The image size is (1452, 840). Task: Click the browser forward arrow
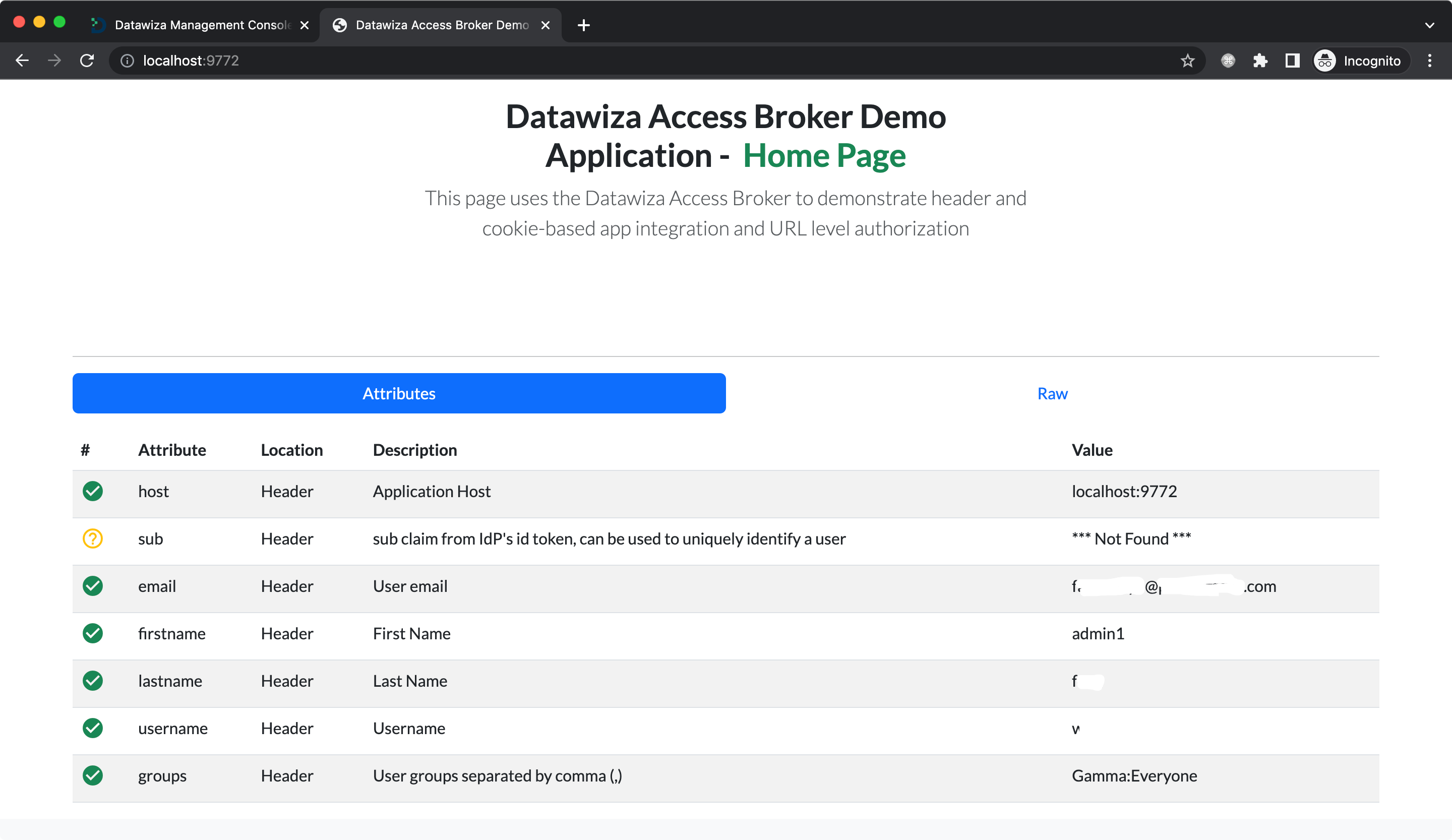point(54,61)
